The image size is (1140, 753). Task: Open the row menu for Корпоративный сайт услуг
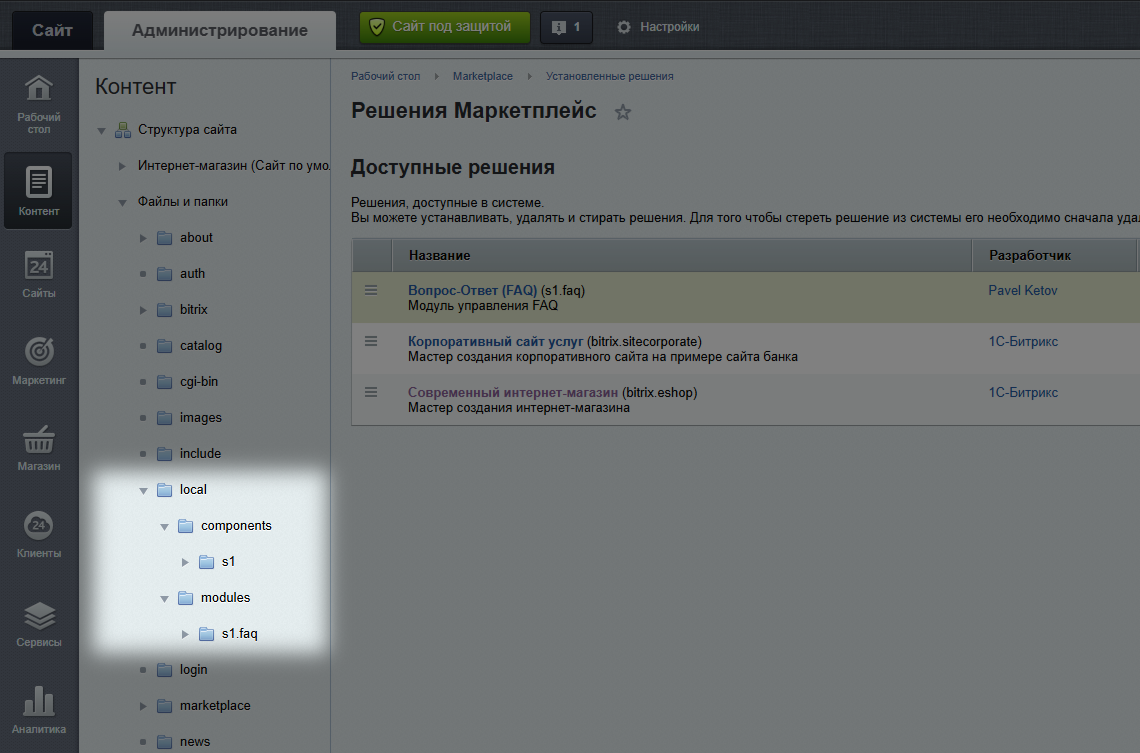point(371,341)
